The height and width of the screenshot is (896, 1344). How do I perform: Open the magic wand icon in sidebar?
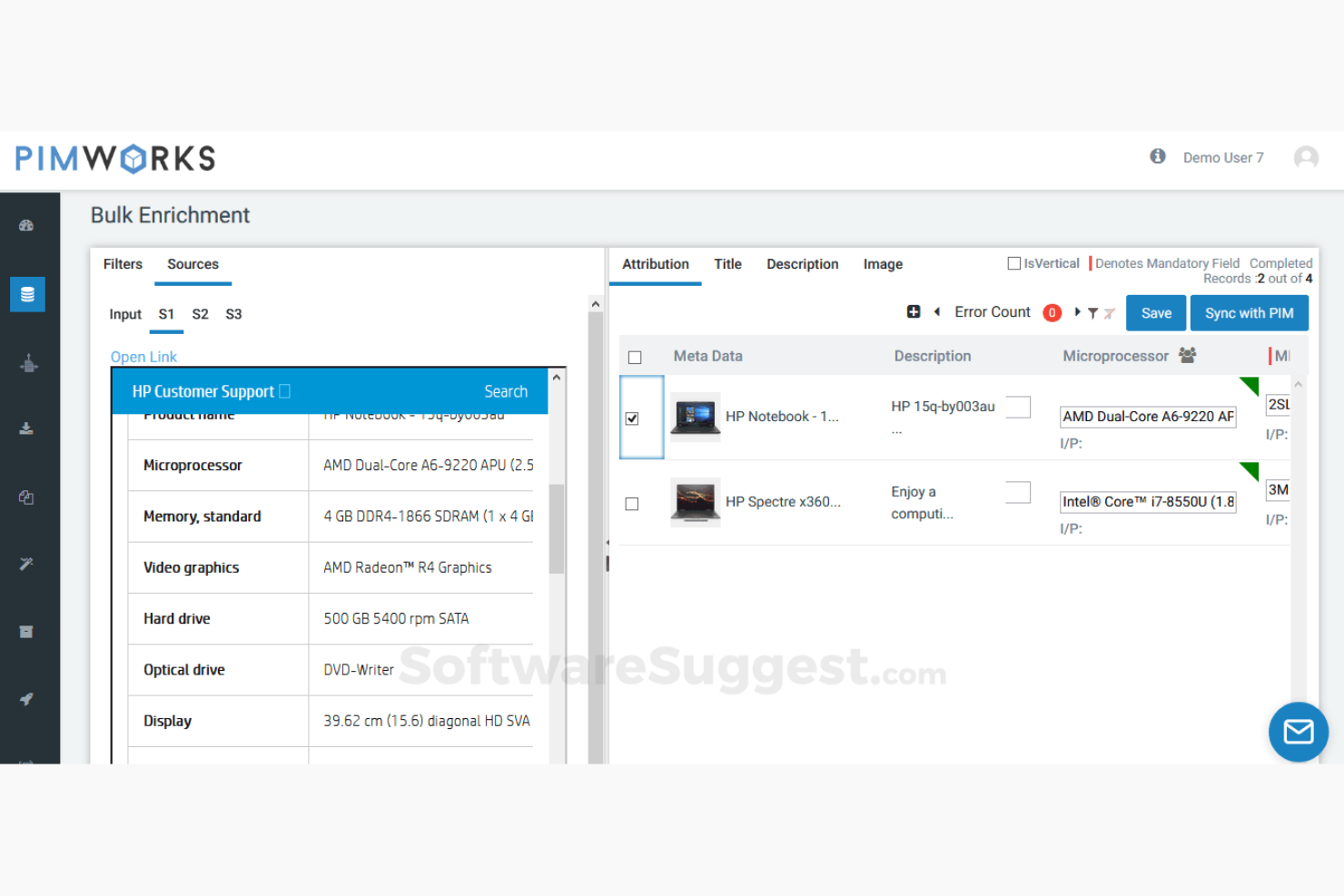26,564
